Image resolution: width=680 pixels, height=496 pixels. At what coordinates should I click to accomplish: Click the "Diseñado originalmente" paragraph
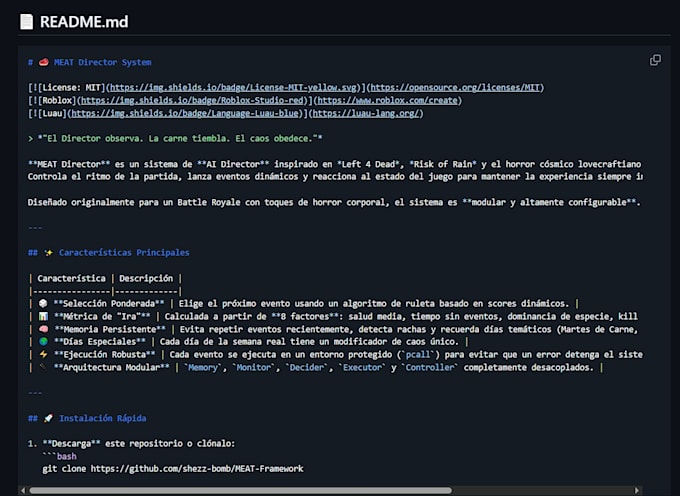334,202
